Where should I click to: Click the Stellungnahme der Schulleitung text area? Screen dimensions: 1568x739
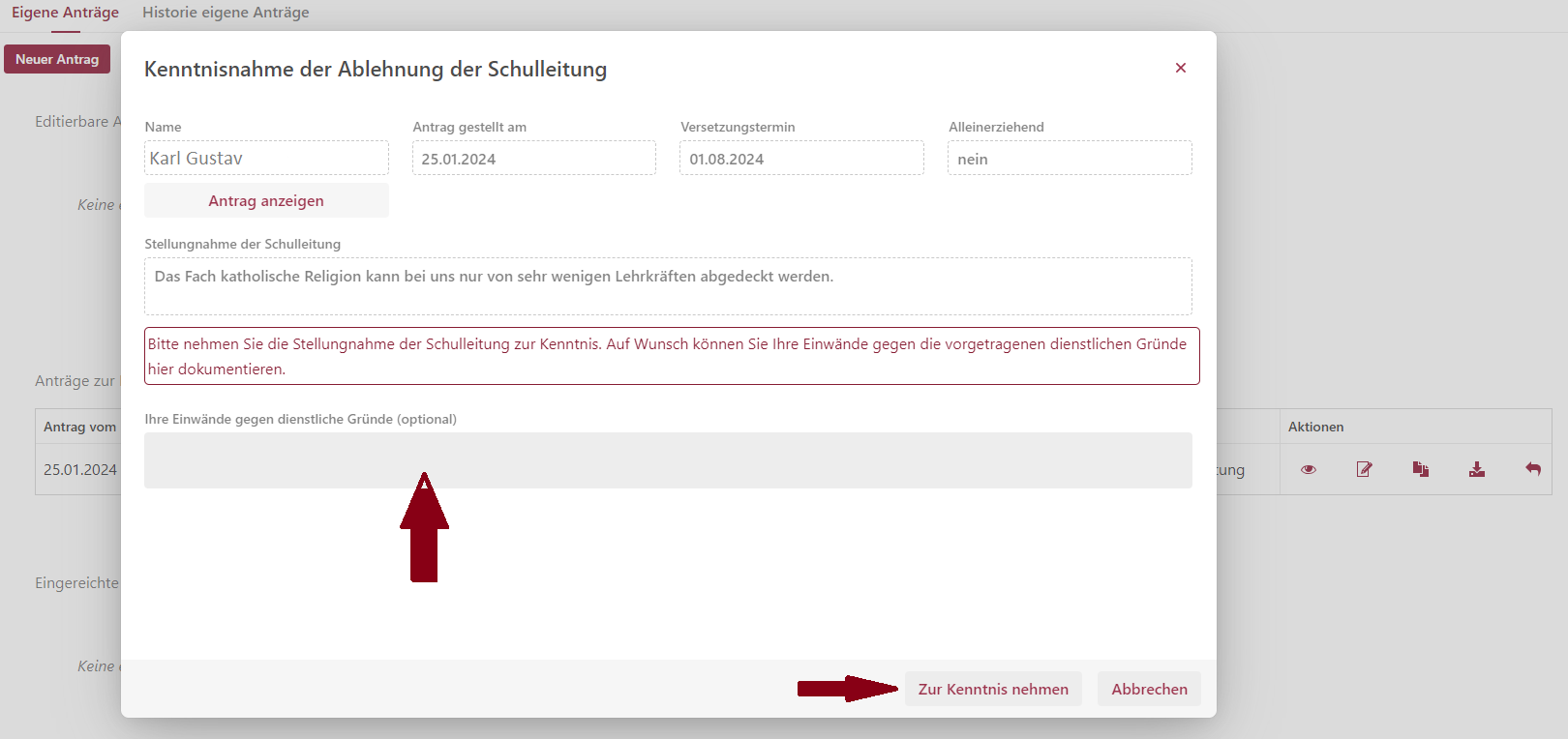pos(668,286)
